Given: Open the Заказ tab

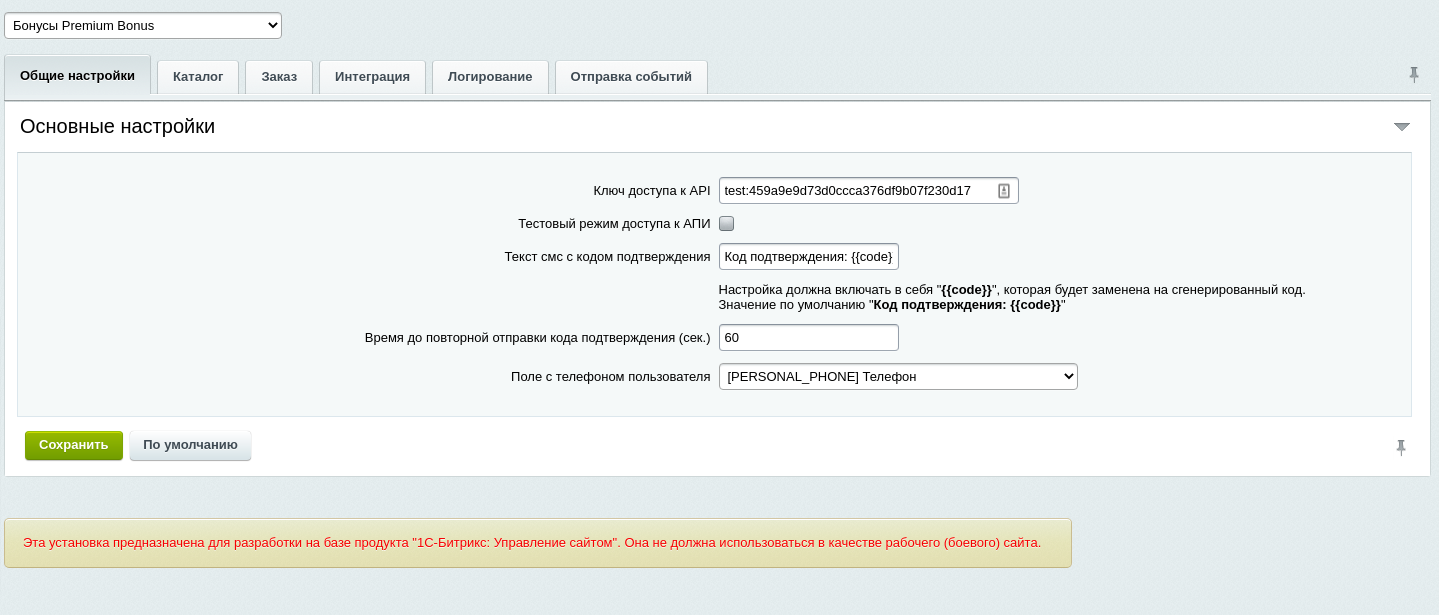Looking at the screenshot, I should (279, 77).
